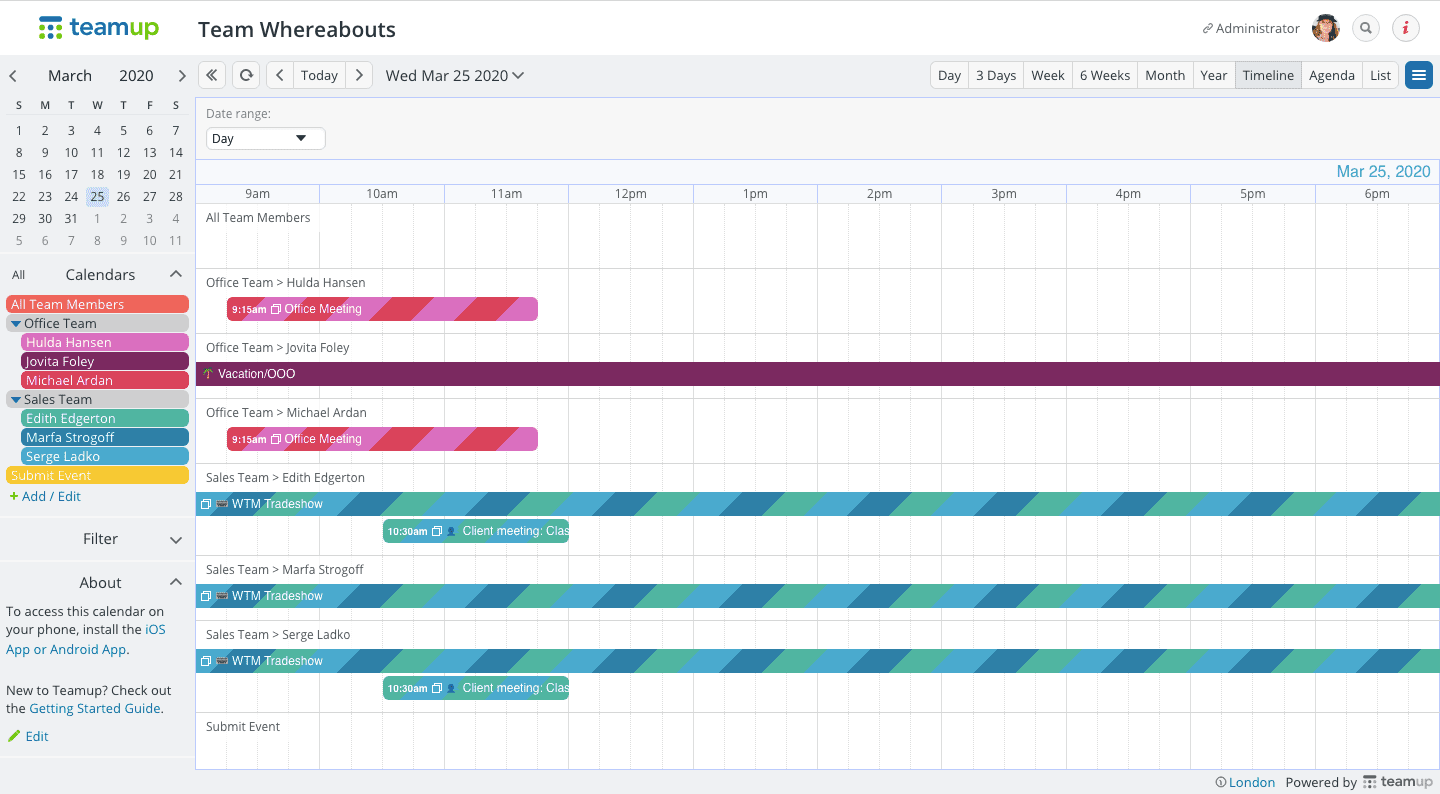Switch to the Agenda view tab
This screenshot has width=1440, height=794.
pos(1331,75)
